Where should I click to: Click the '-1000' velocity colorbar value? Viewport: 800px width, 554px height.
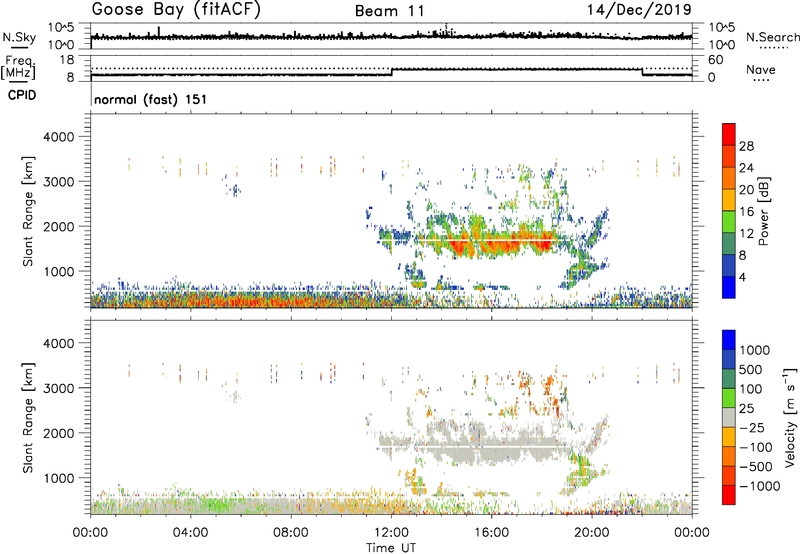click(759, 486)
